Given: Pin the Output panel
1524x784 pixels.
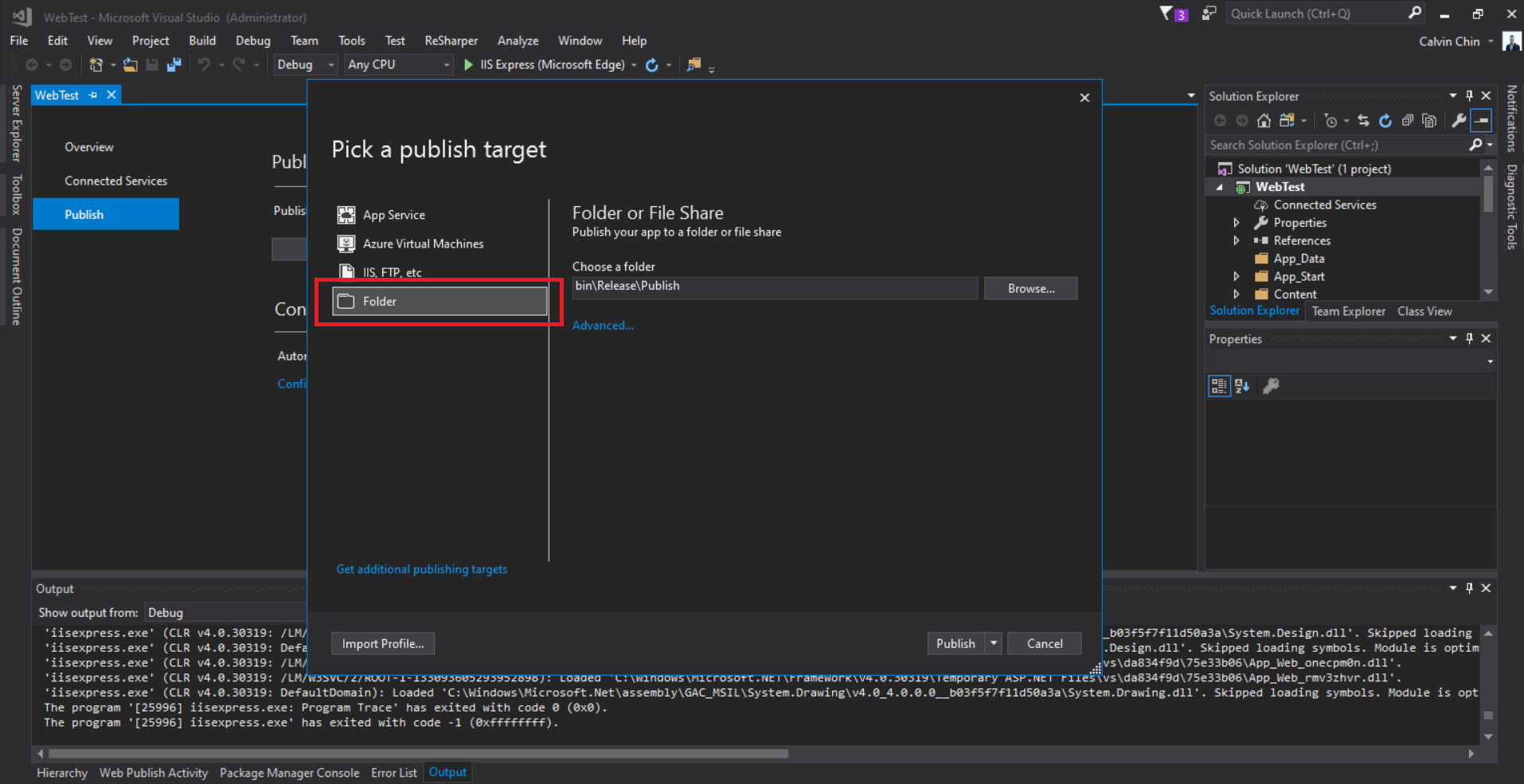Looking at the screenshot, I should [x=1470, y=587].
